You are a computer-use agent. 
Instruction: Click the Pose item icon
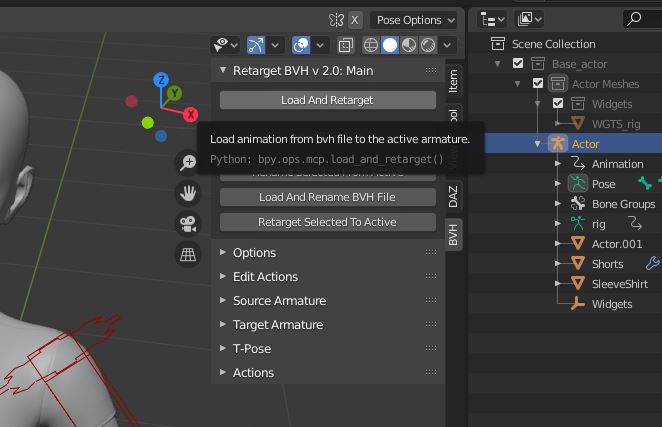(578, 184)
